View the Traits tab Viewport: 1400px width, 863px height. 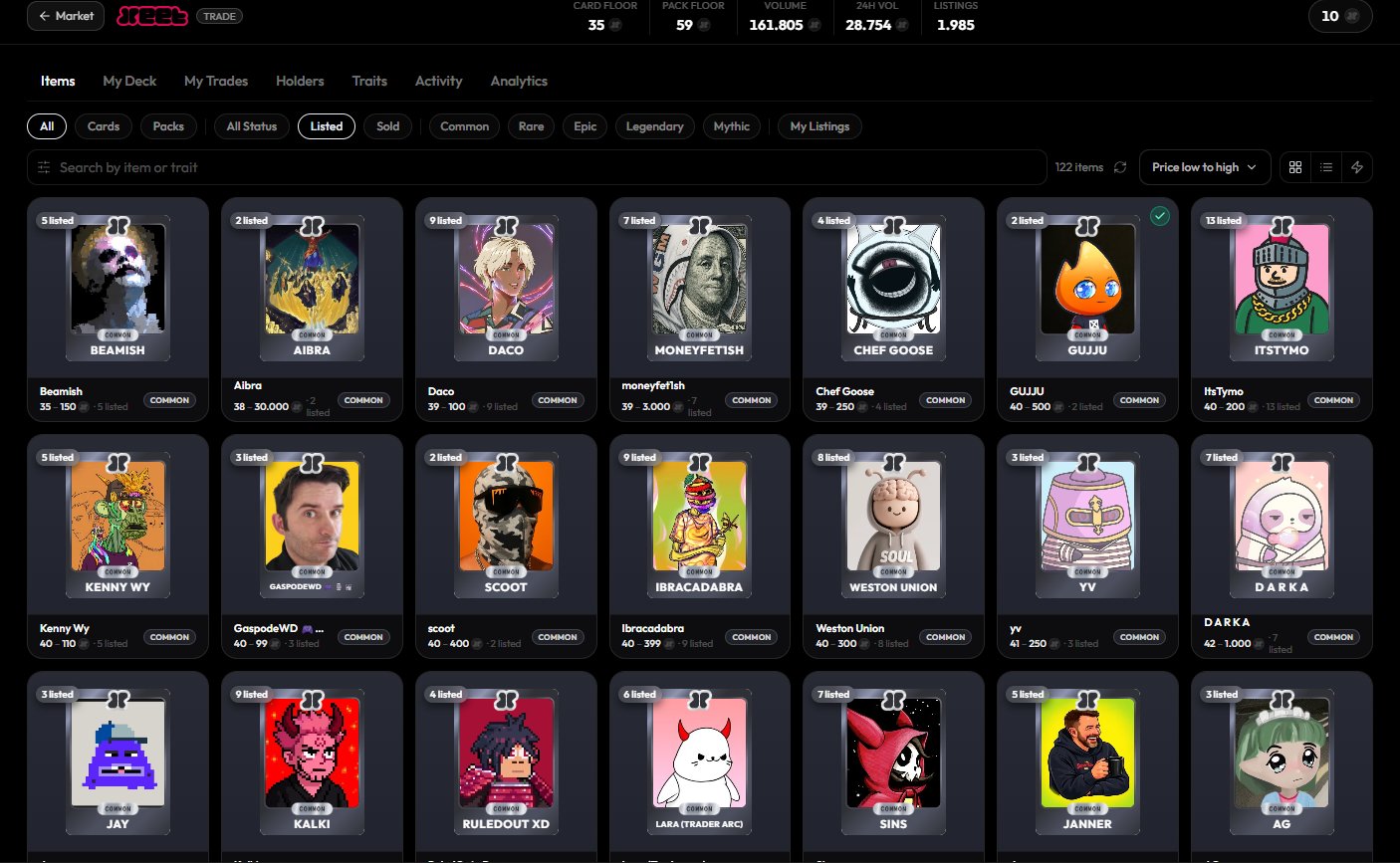pyautogui.click(x=369, y=81)
